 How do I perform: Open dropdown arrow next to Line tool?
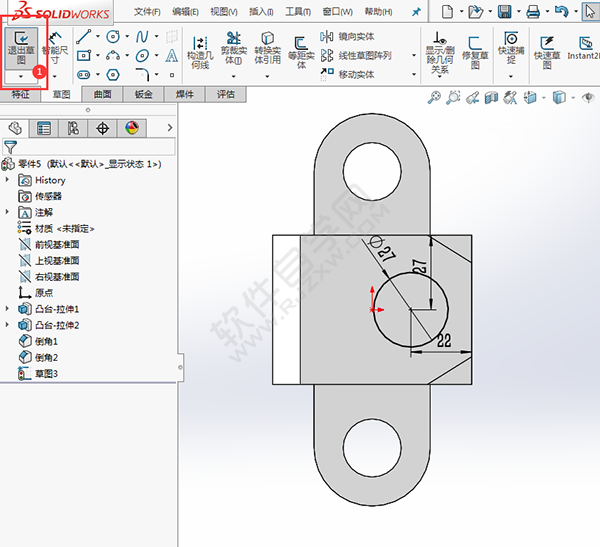98,37
